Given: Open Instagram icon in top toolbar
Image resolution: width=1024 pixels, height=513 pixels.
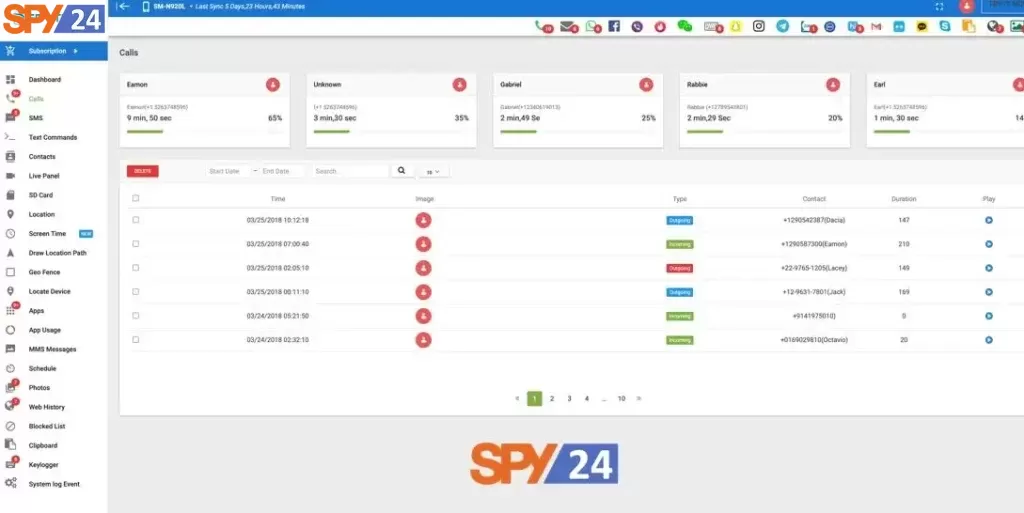Looking at the screenshot, I should click(x=758, y=26).
